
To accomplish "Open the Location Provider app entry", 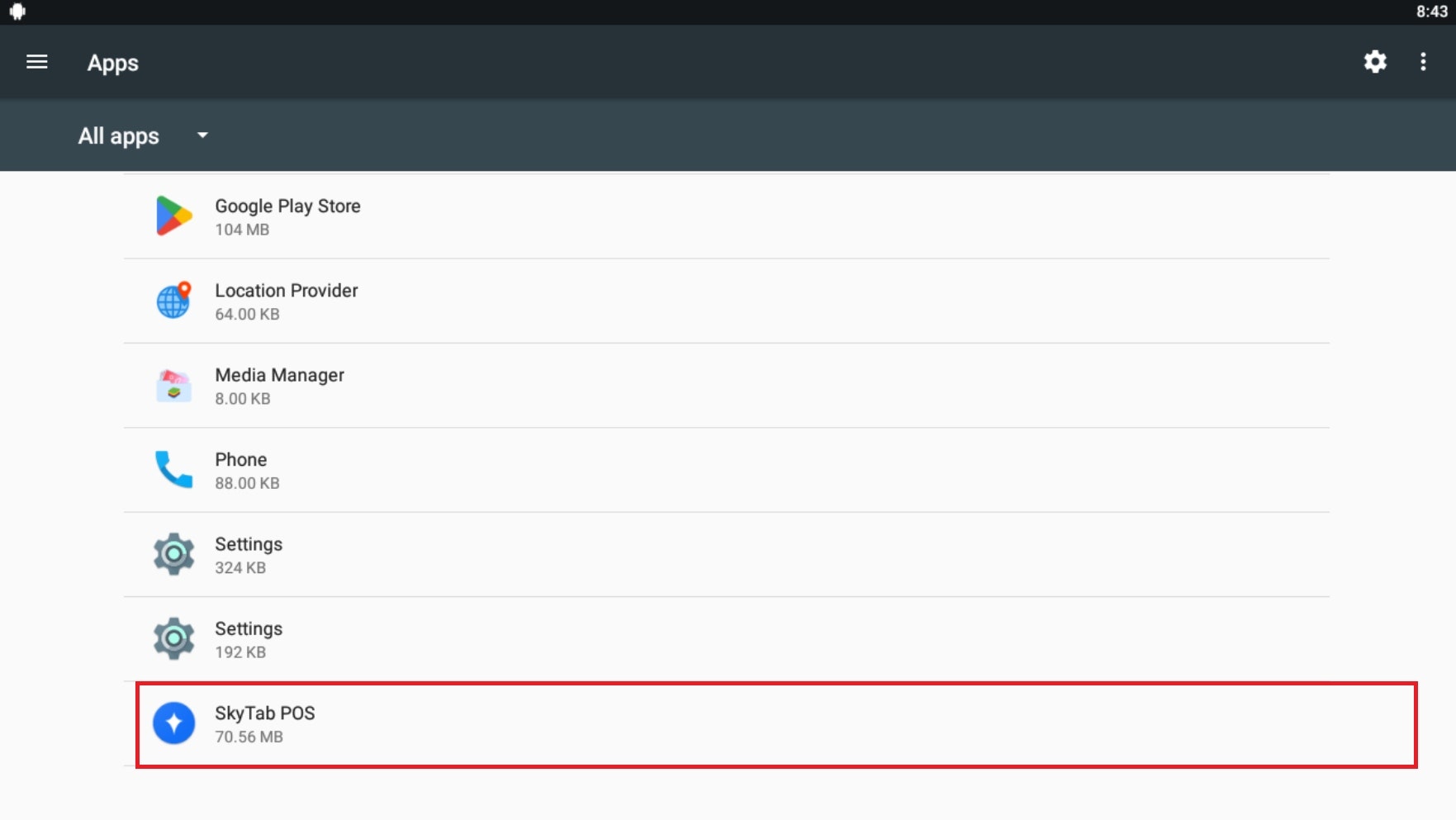I will tap(727, 301).
